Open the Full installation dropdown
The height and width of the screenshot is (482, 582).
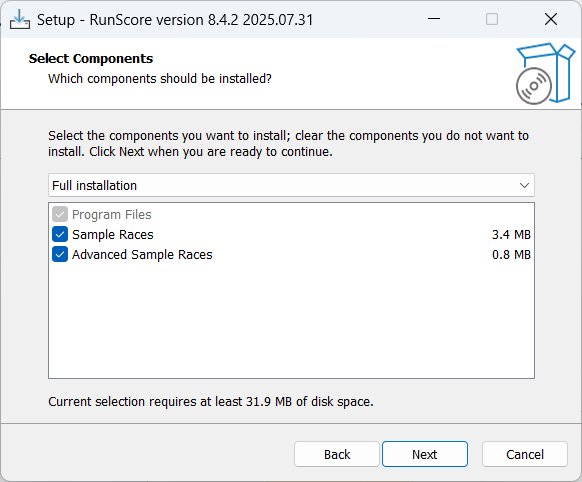(291, 185)
